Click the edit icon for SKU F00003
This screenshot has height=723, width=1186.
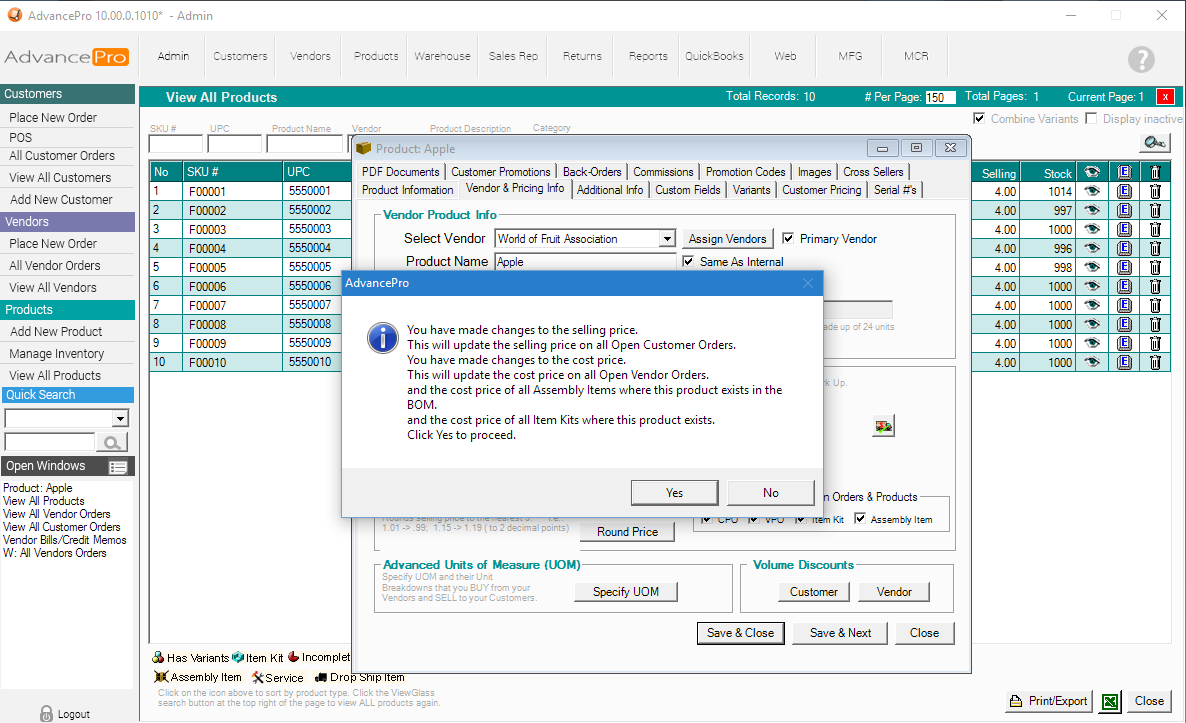click(1123, 229)
